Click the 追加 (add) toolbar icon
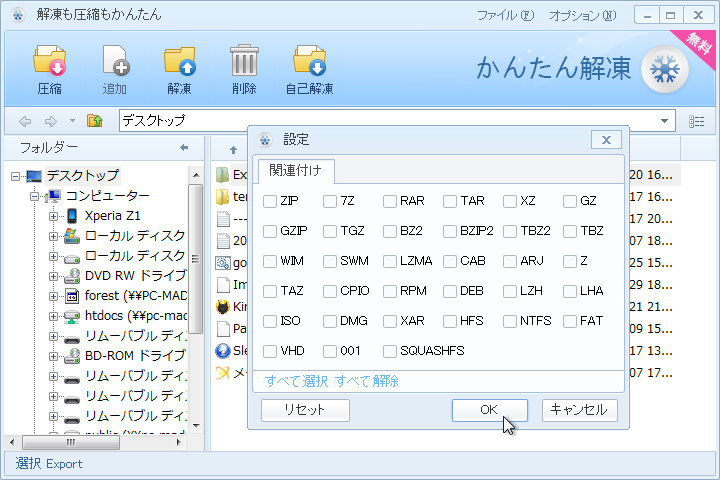Viewport: 720px width, 480px height. [x=115, y=60]
